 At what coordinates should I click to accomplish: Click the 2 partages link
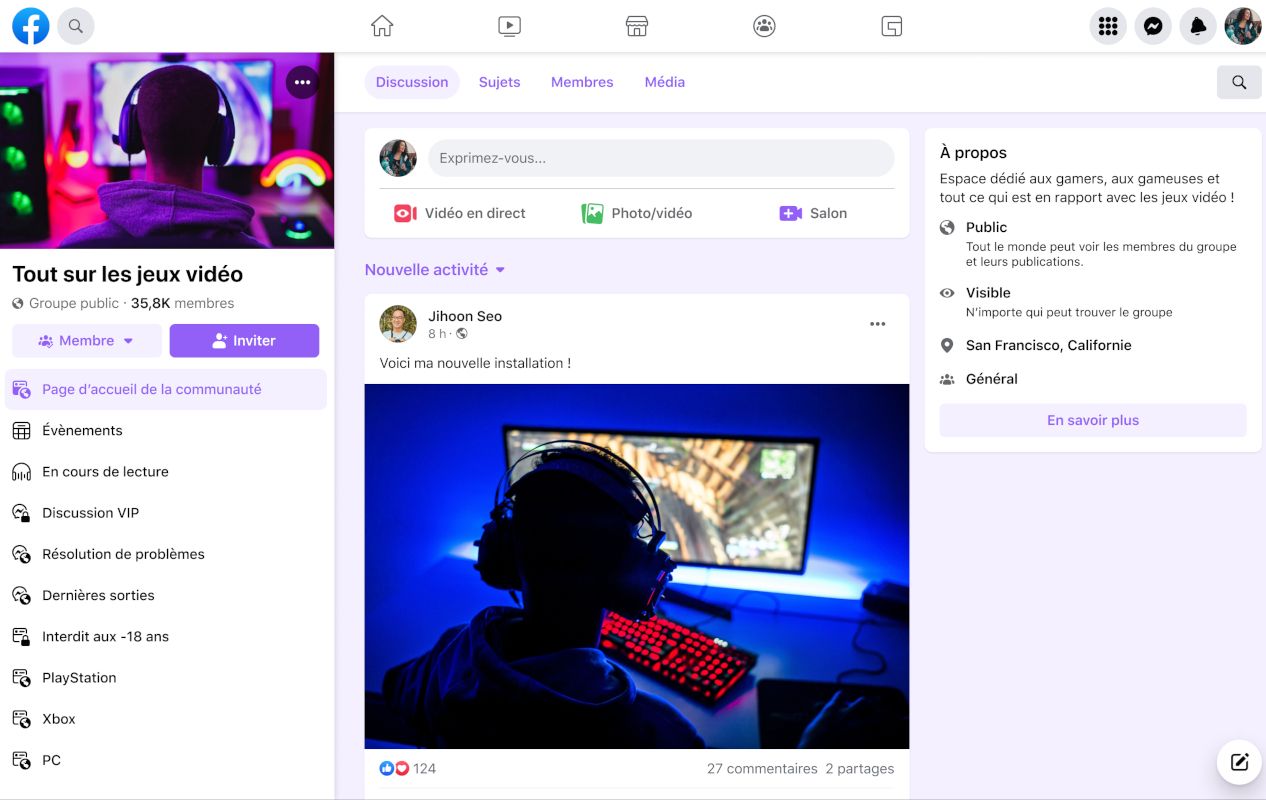(860, 768)
